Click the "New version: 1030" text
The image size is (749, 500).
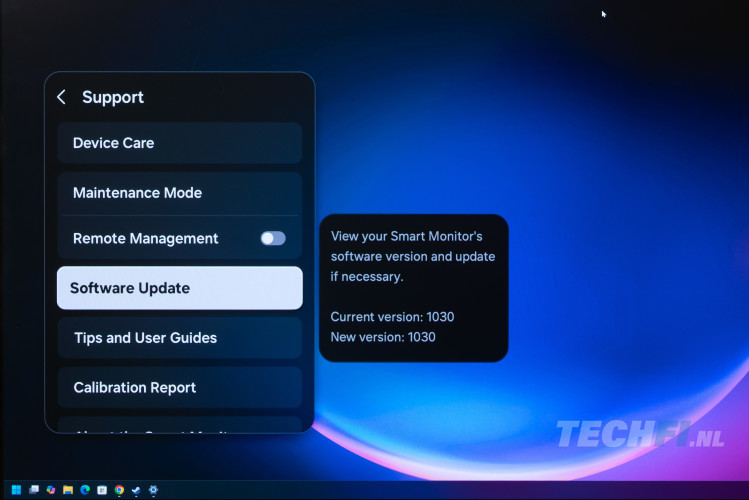[x=383, y=337]
